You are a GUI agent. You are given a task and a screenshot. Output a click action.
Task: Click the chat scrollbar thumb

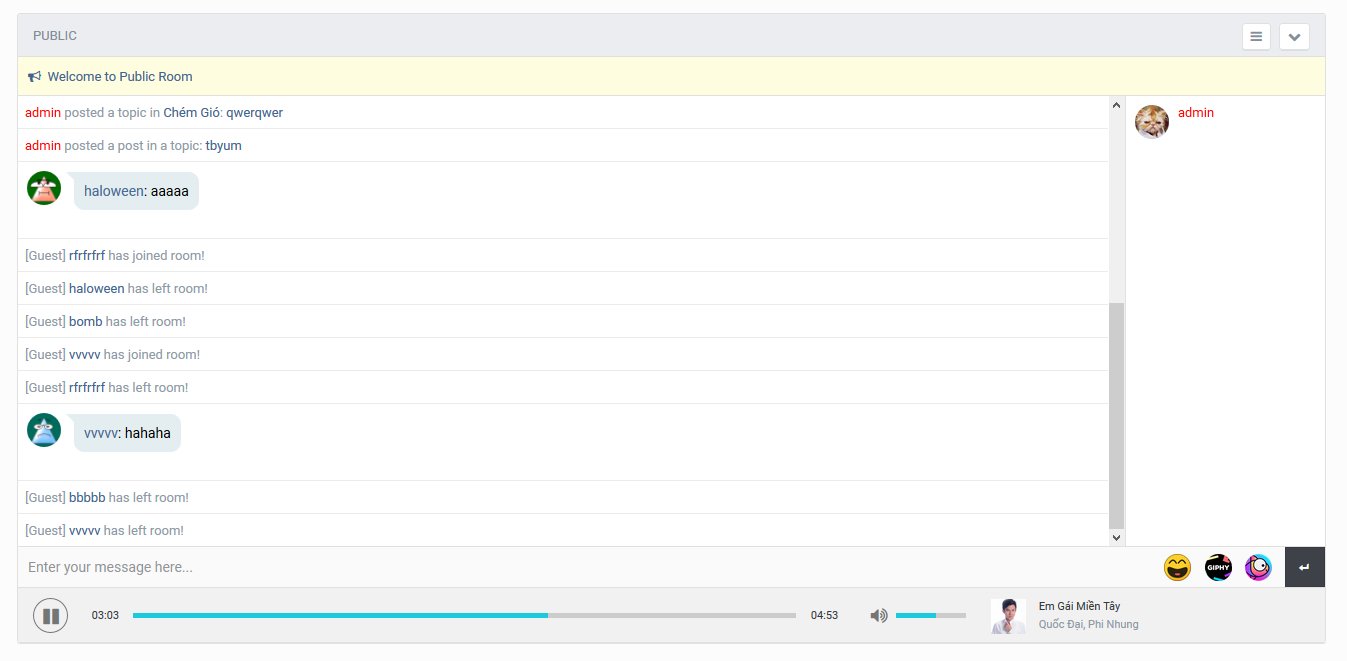[1117, 416]
